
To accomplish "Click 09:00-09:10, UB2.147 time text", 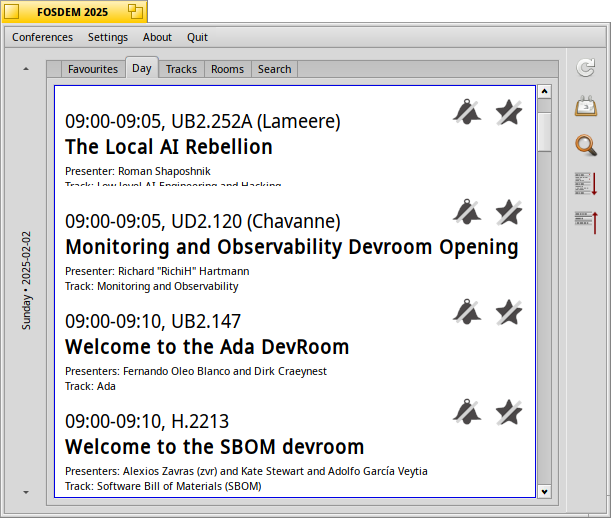I will coord(153,321).
